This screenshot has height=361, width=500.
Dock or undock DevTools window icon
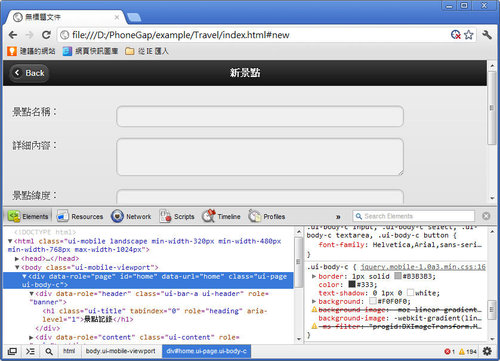[x=12, y=351]
